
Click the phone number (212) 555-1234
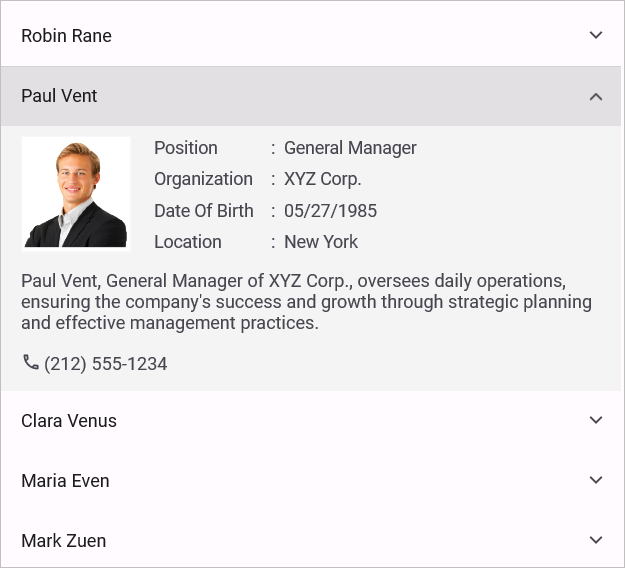pos(106,364)
